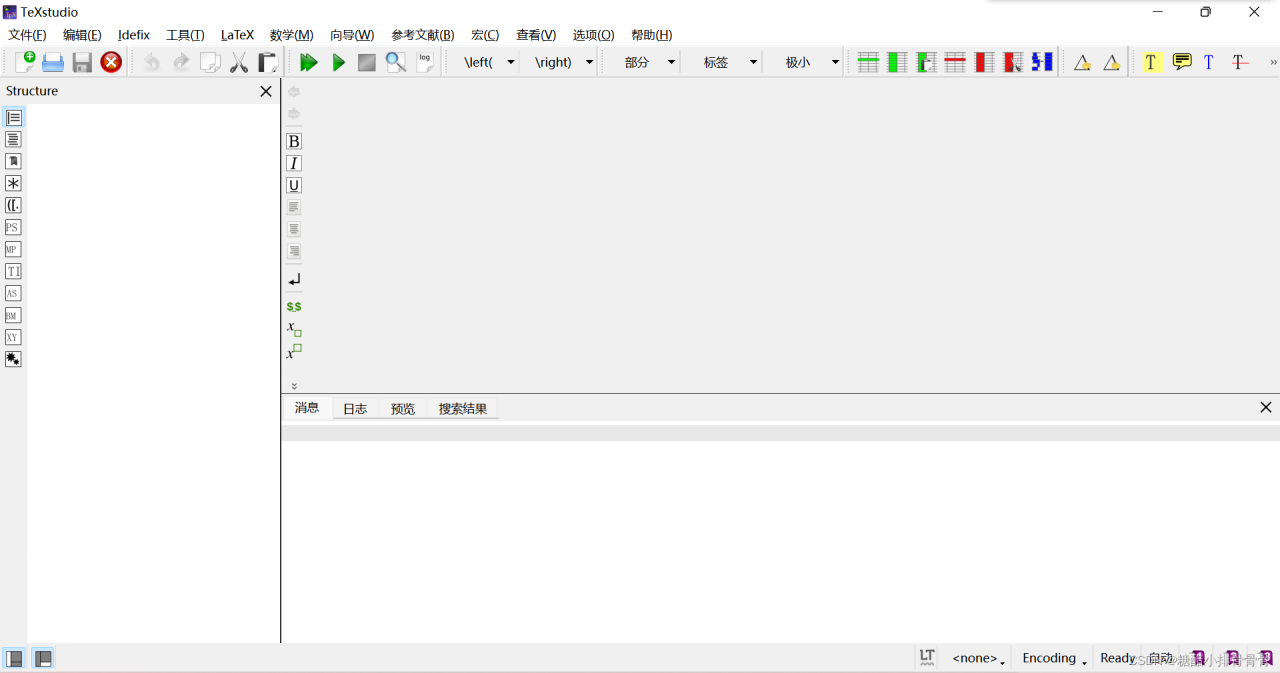This screenshot has width=1280, height=673.
Task: Open the symbols panel marked with asterisk
Action: [x=13, y=183]
